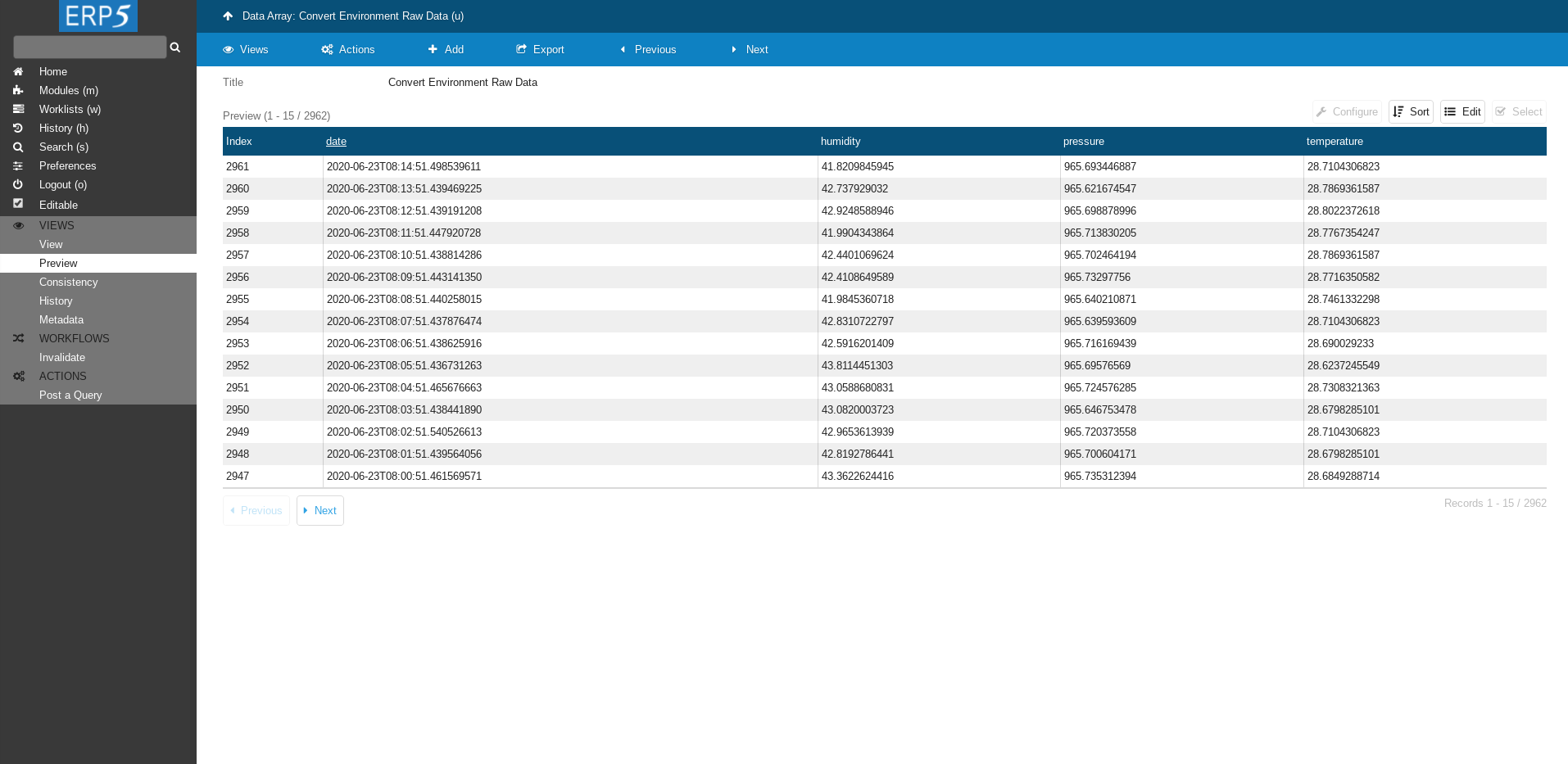Click the Records 1 - 15 / 2962 text
The height and width of the screenshot is (764, 1568).
pos(1495,504)
